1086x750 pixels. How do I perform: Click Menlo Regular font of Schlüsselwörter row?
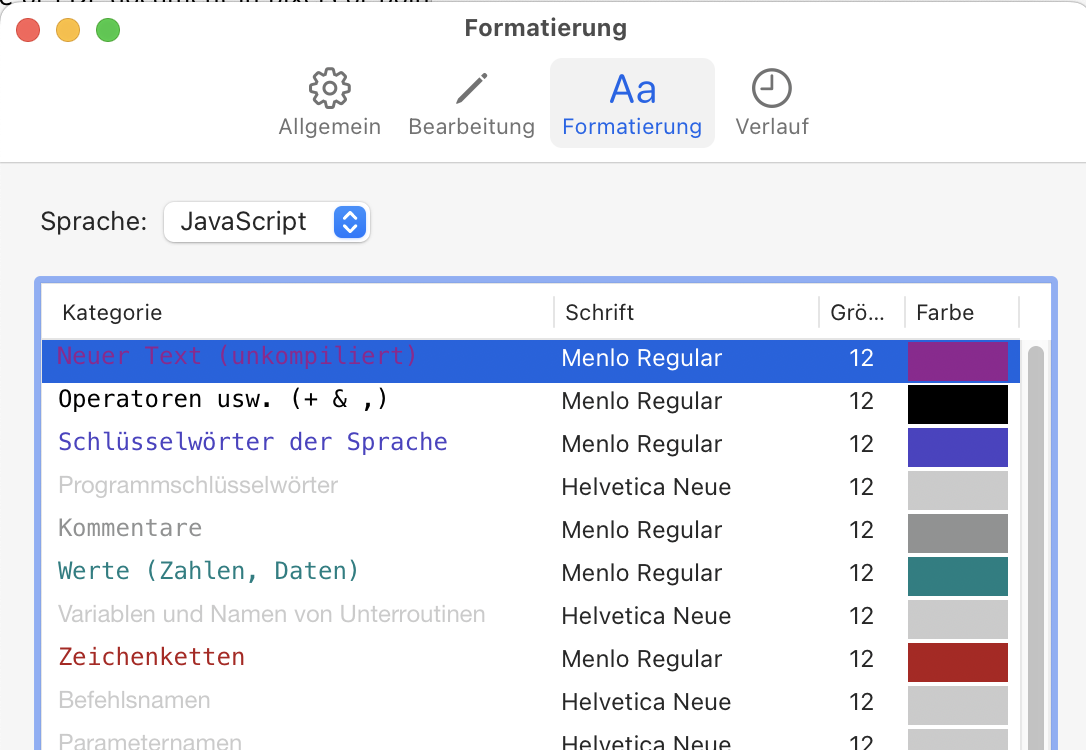(642, 444)
